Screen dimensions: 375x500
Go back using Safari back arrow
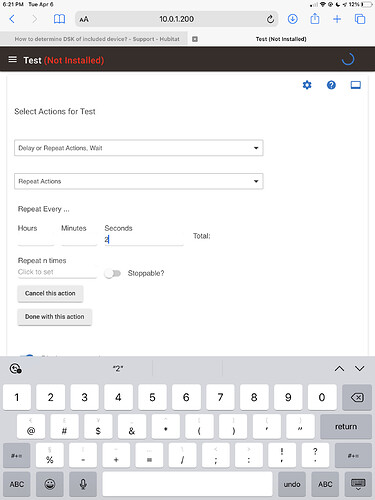12,19
